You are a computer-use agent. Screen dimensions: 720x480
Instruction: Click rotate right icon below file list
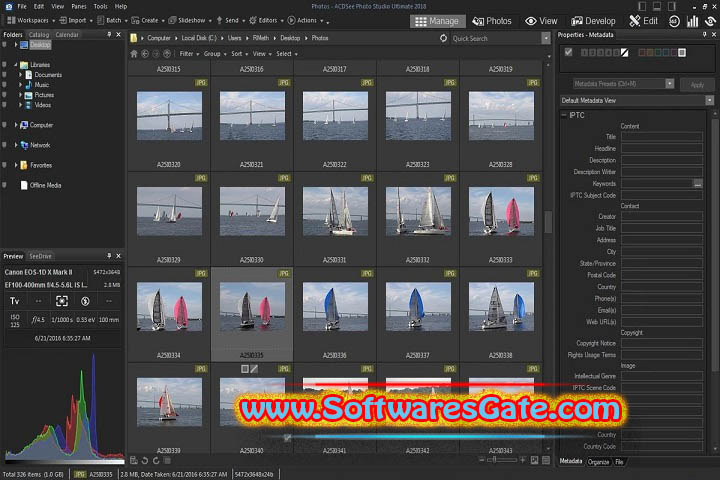tap(156, 460)
